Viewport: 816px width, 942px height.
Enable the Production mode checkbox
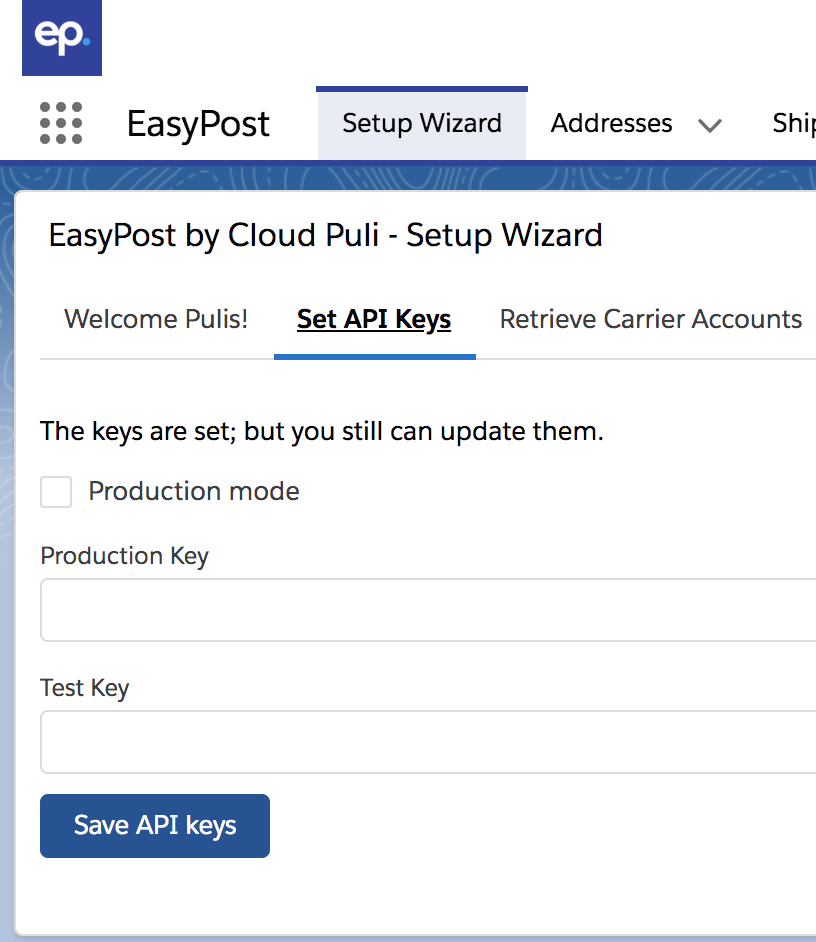pyautogui.click(x=56, y=492)
